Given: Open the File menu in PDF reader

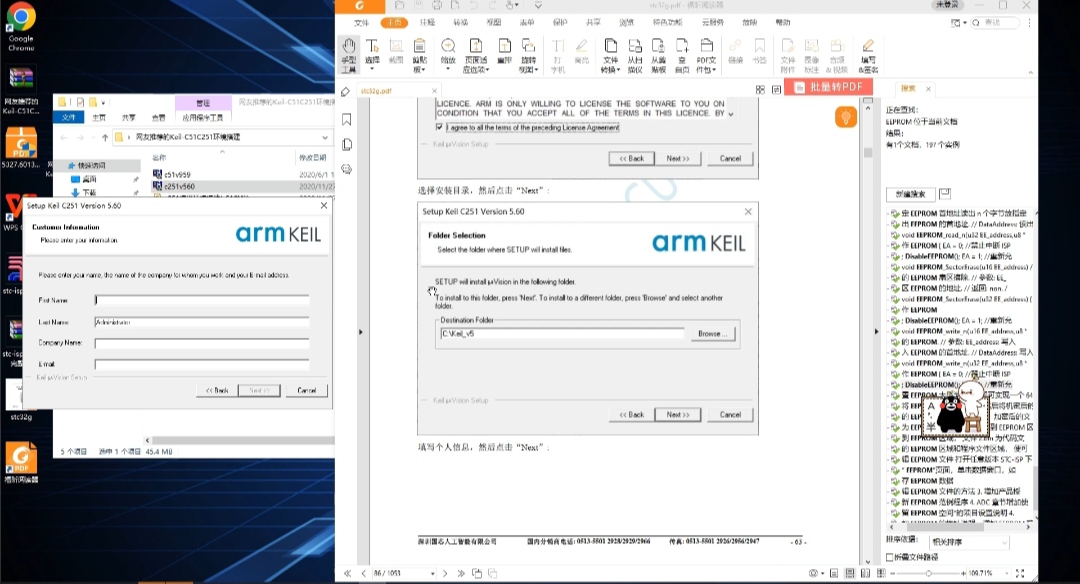Looking at the screenshot, I should [x=362, y=23].
